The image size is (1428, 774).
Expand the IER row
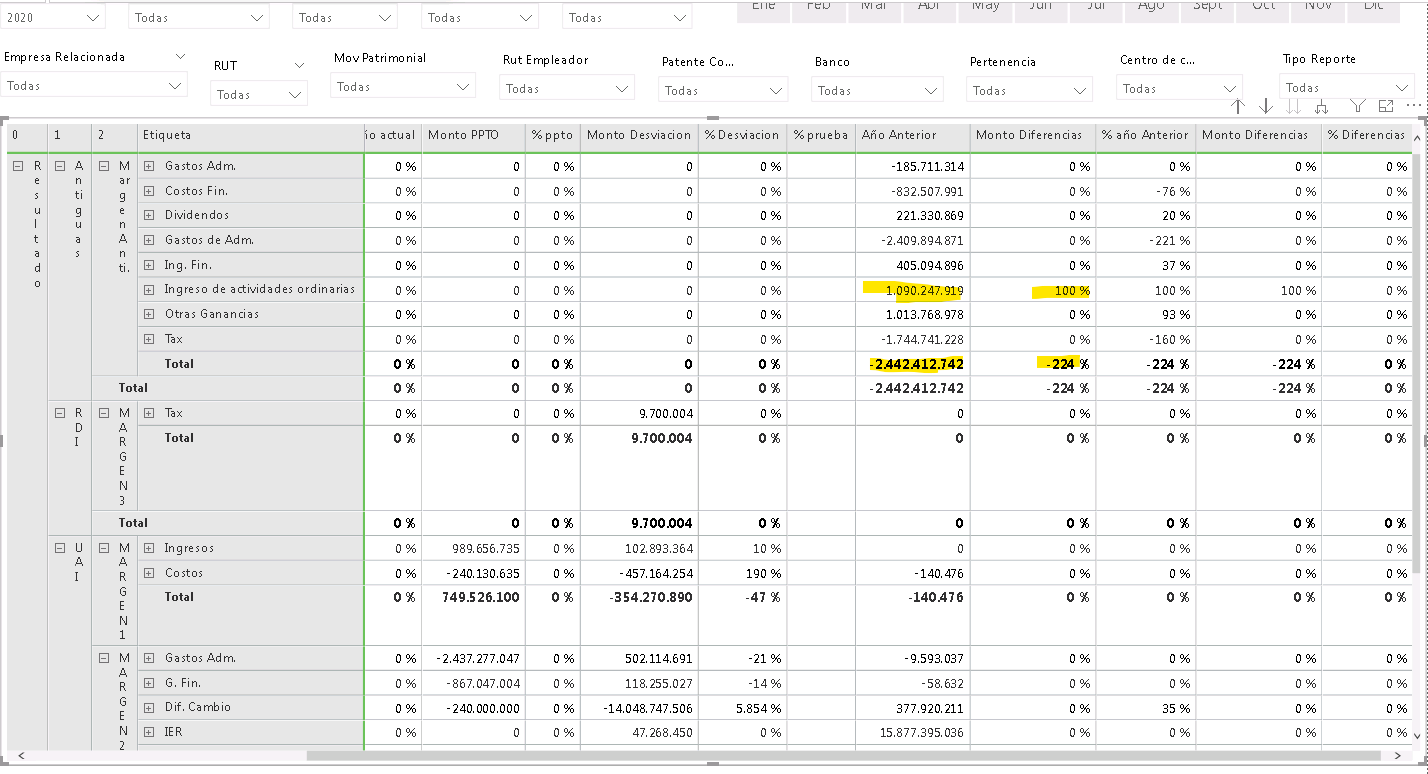pos(149,732)
